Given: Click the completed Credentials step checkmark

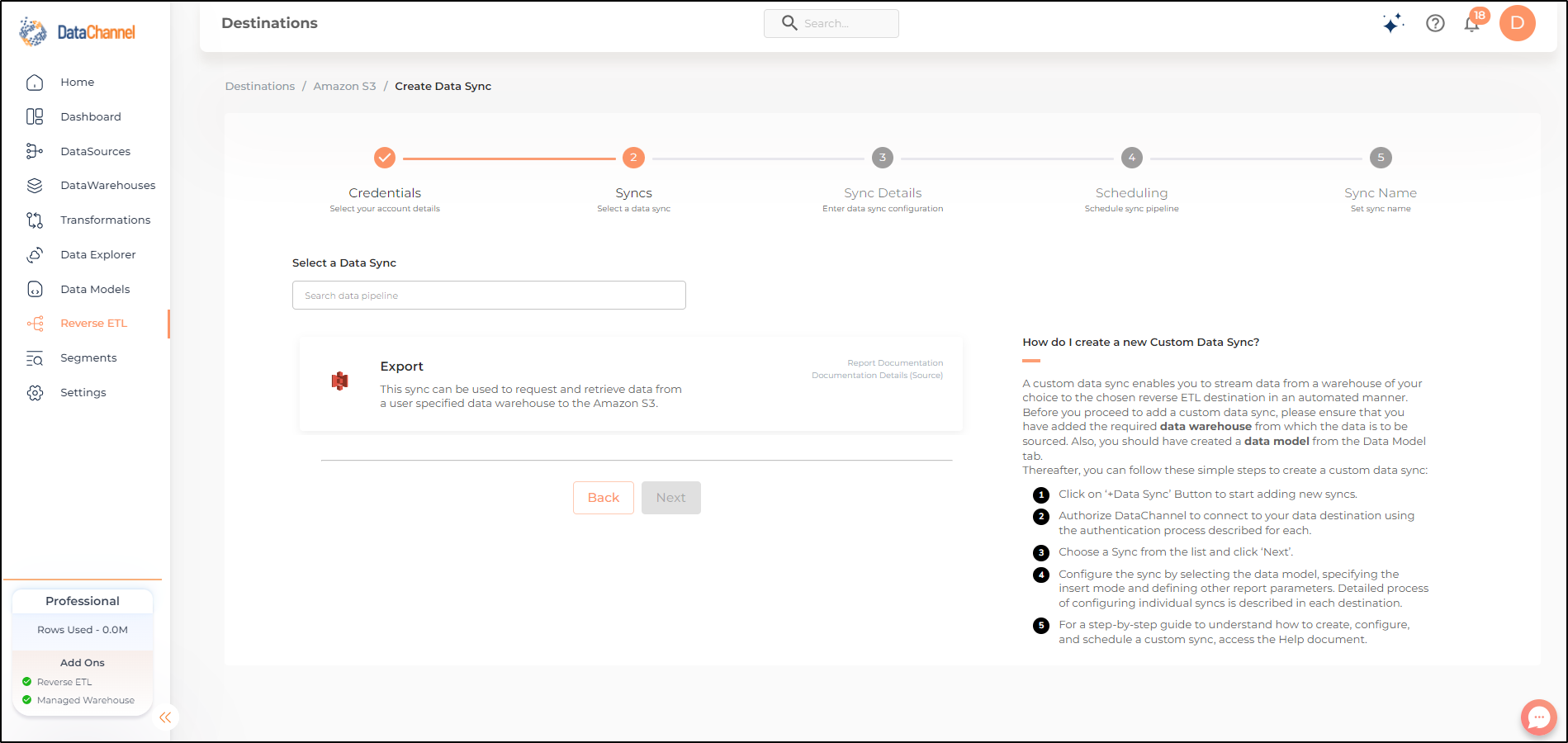Looking at the screenshot, I should (x=385, y=158).
